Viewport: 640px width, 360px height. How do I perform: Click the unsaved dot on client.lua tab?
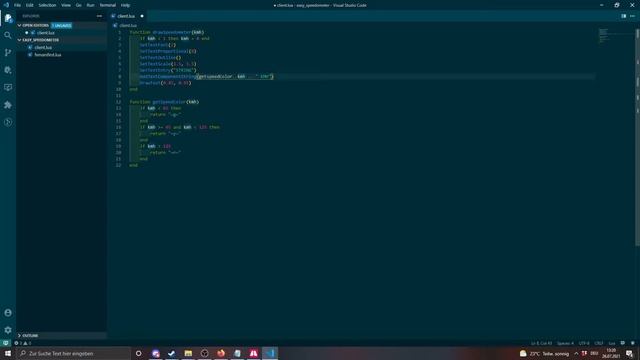click(x=142, y=16)
